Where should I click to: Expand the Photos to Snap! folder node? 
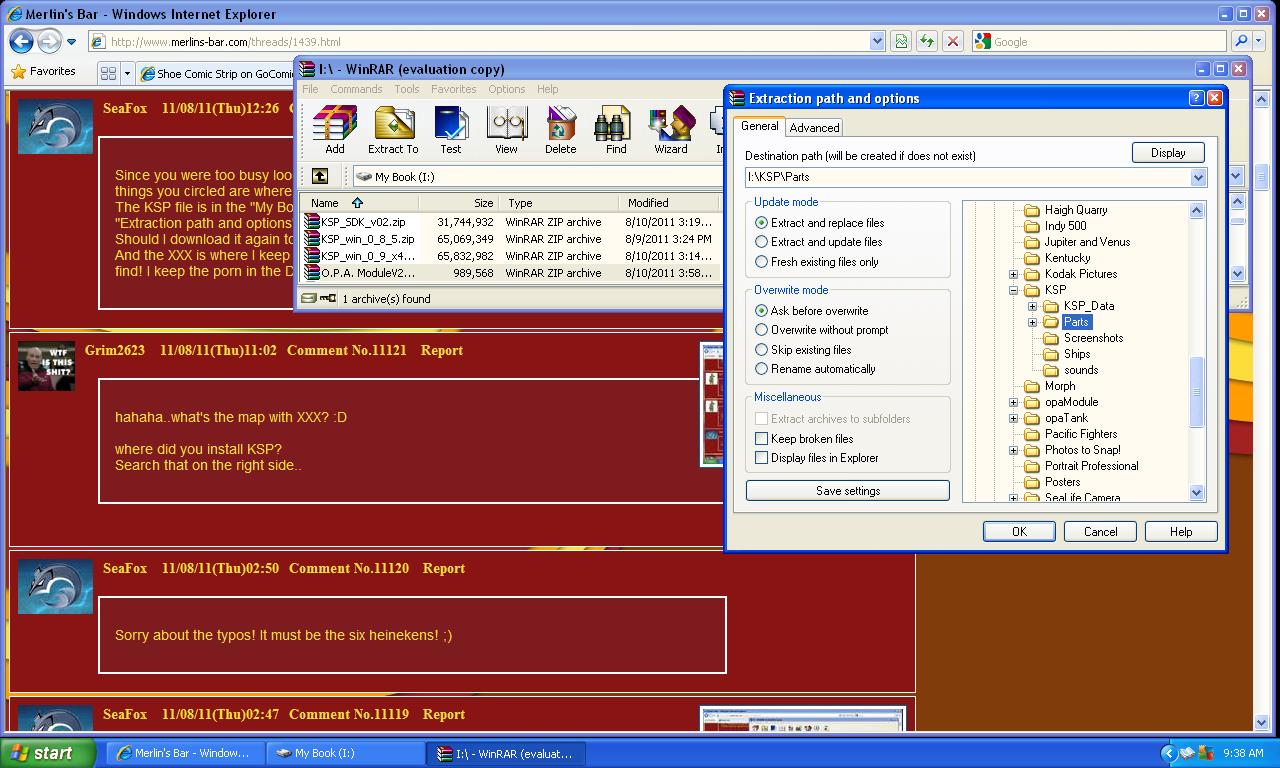click(x=1013, y=450)
